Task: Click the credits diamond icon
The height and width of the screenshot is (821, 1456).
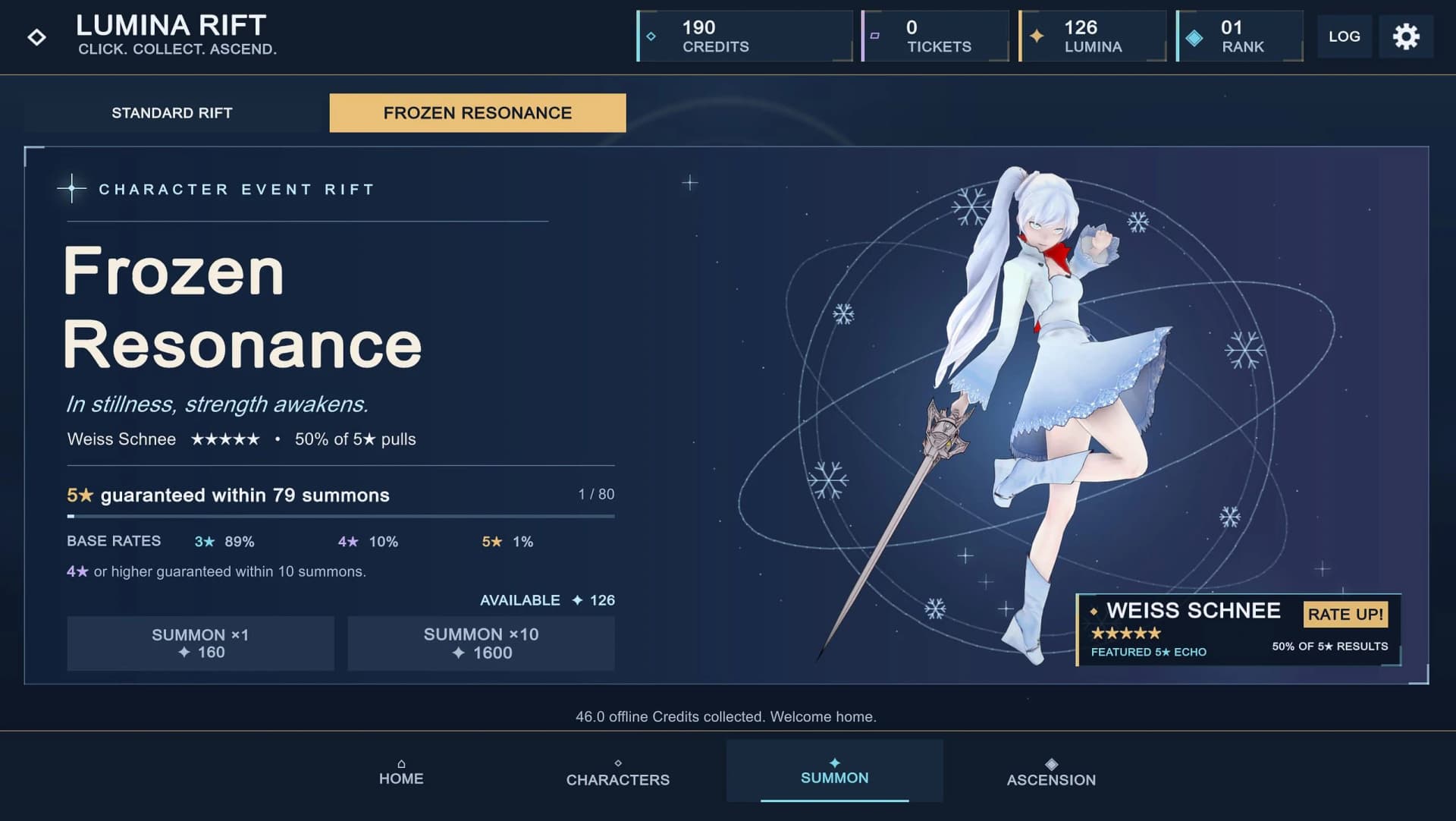Action: pos(651,36)
